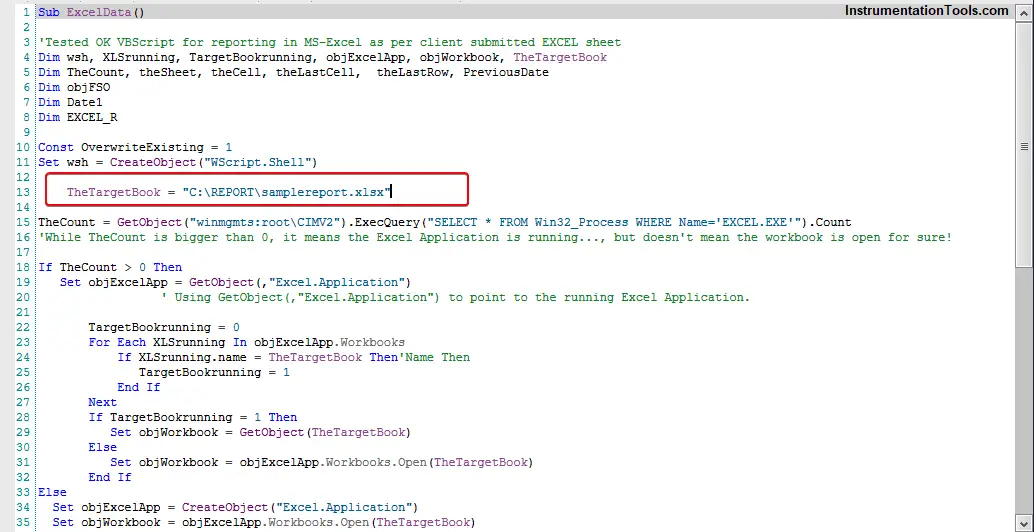The height and width of the screenshot is (532, 1034).
Task: Click 'TargetBookrunning = 1' assignment on line 25
Action: click(214, 372)
